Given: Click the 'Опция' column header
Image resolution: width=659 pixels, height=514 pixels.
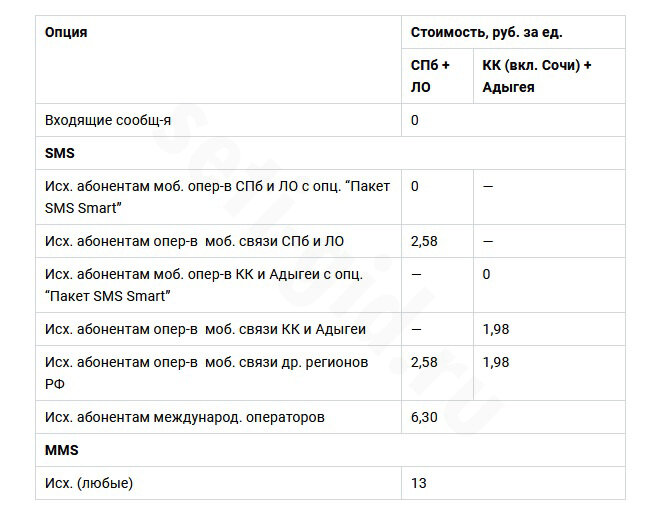Looking at the screenshot, I should [66, 32].
